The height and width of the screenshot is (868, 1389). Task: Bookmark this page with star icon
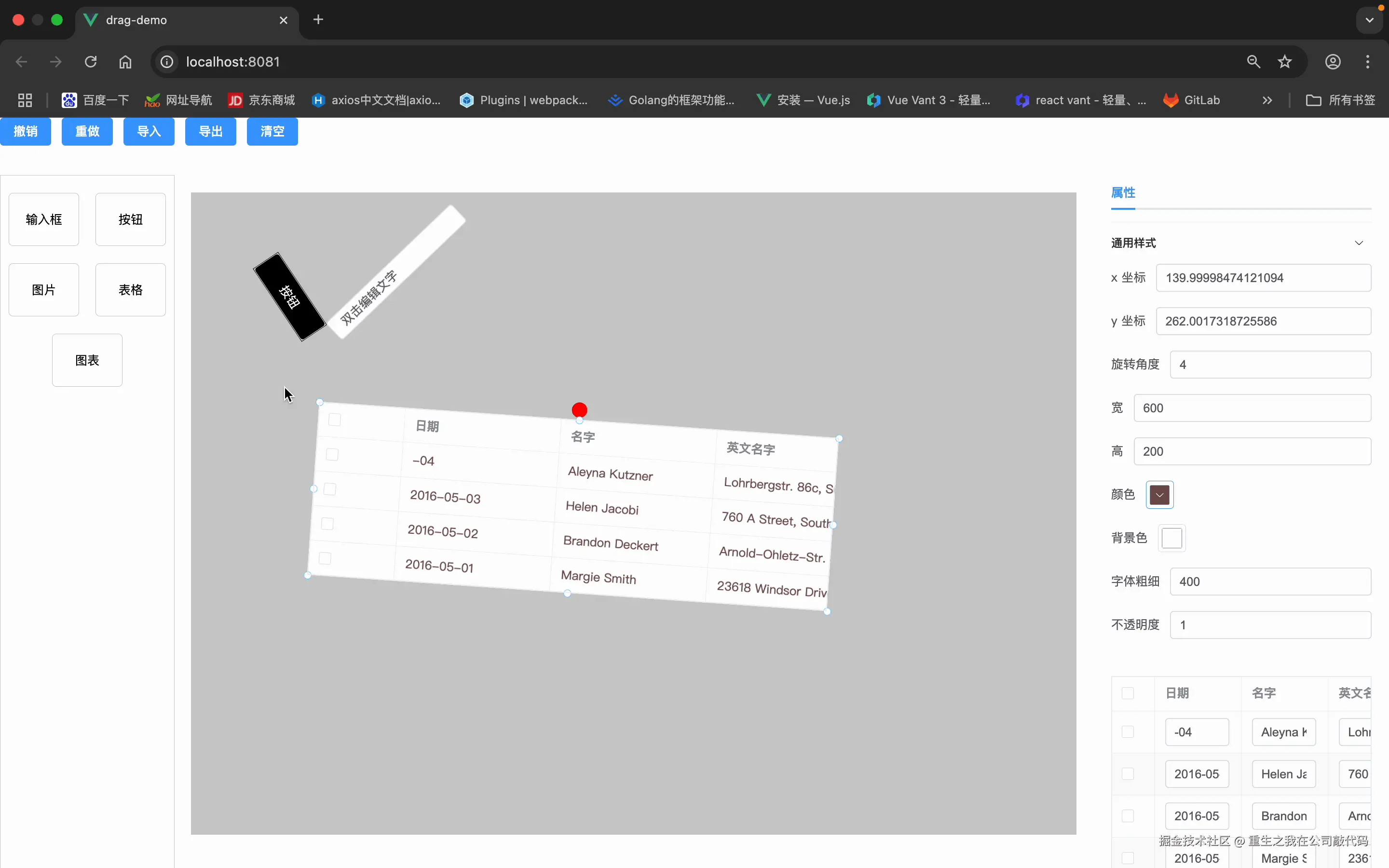point(1284,62)
